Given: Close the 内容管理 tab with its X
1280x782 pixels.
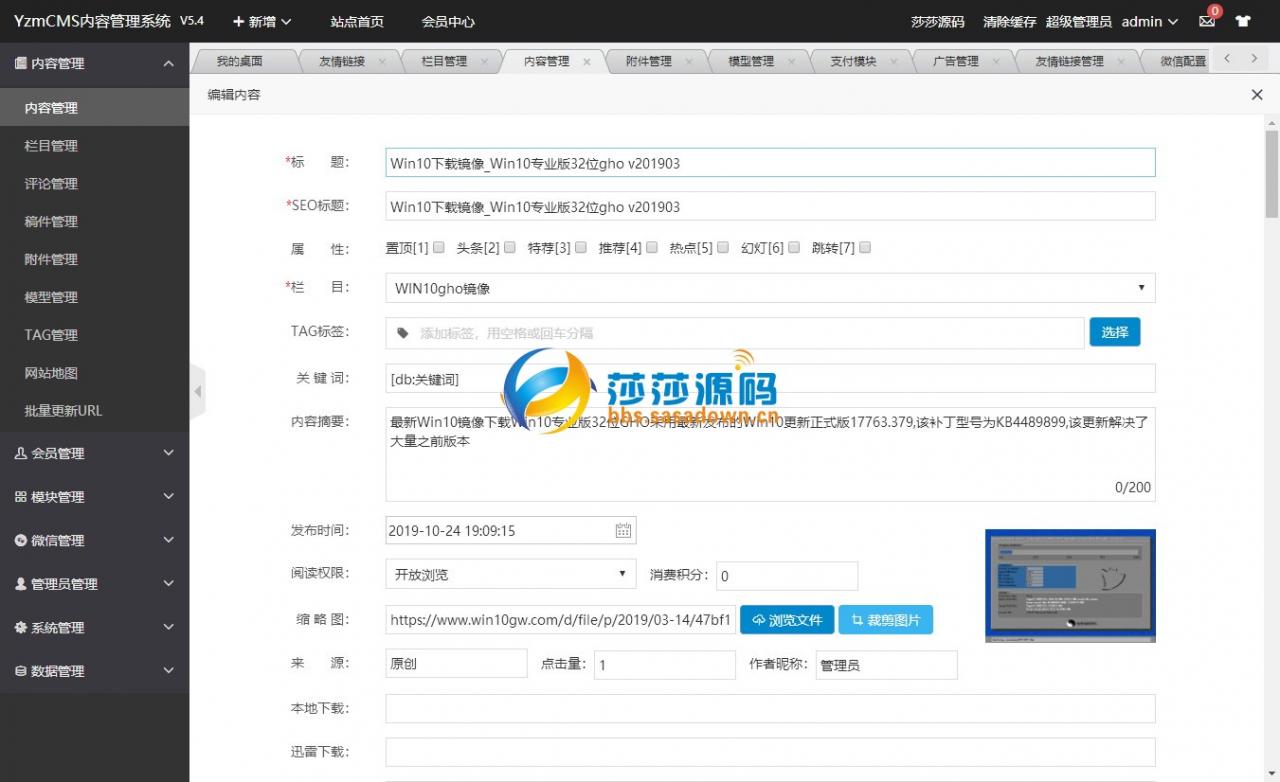Looking at the screenshot, I should pos(587,61).
